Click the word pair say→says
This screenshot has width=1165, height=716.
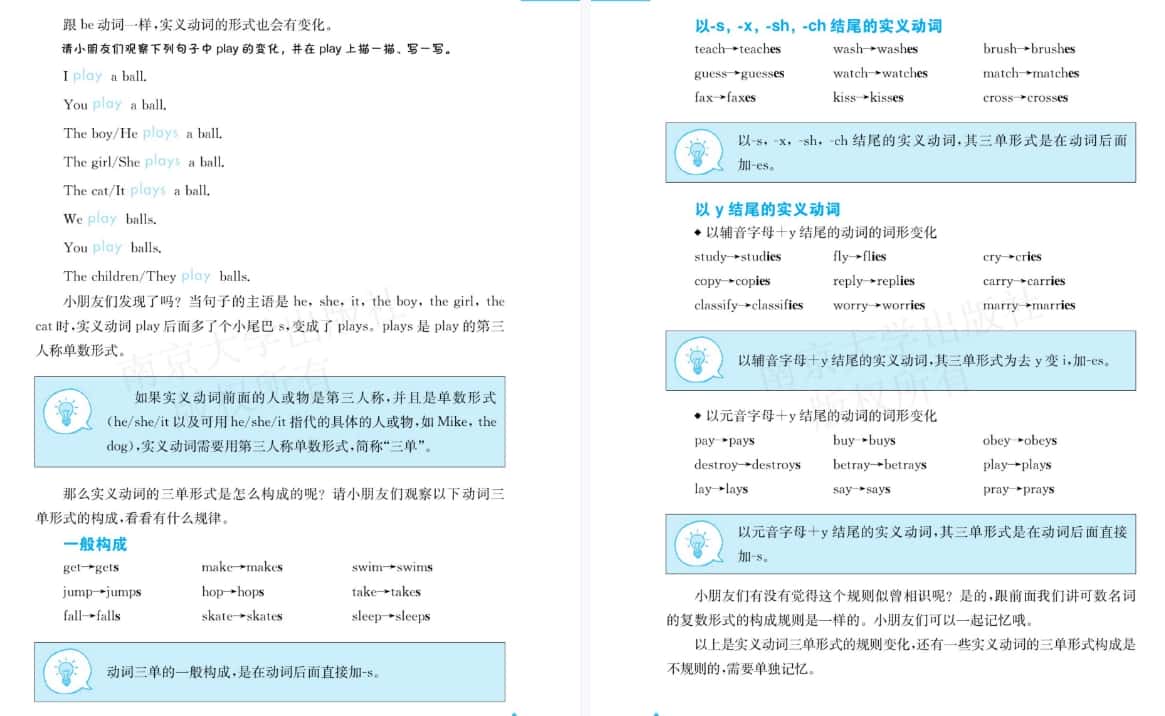point(862,489)
